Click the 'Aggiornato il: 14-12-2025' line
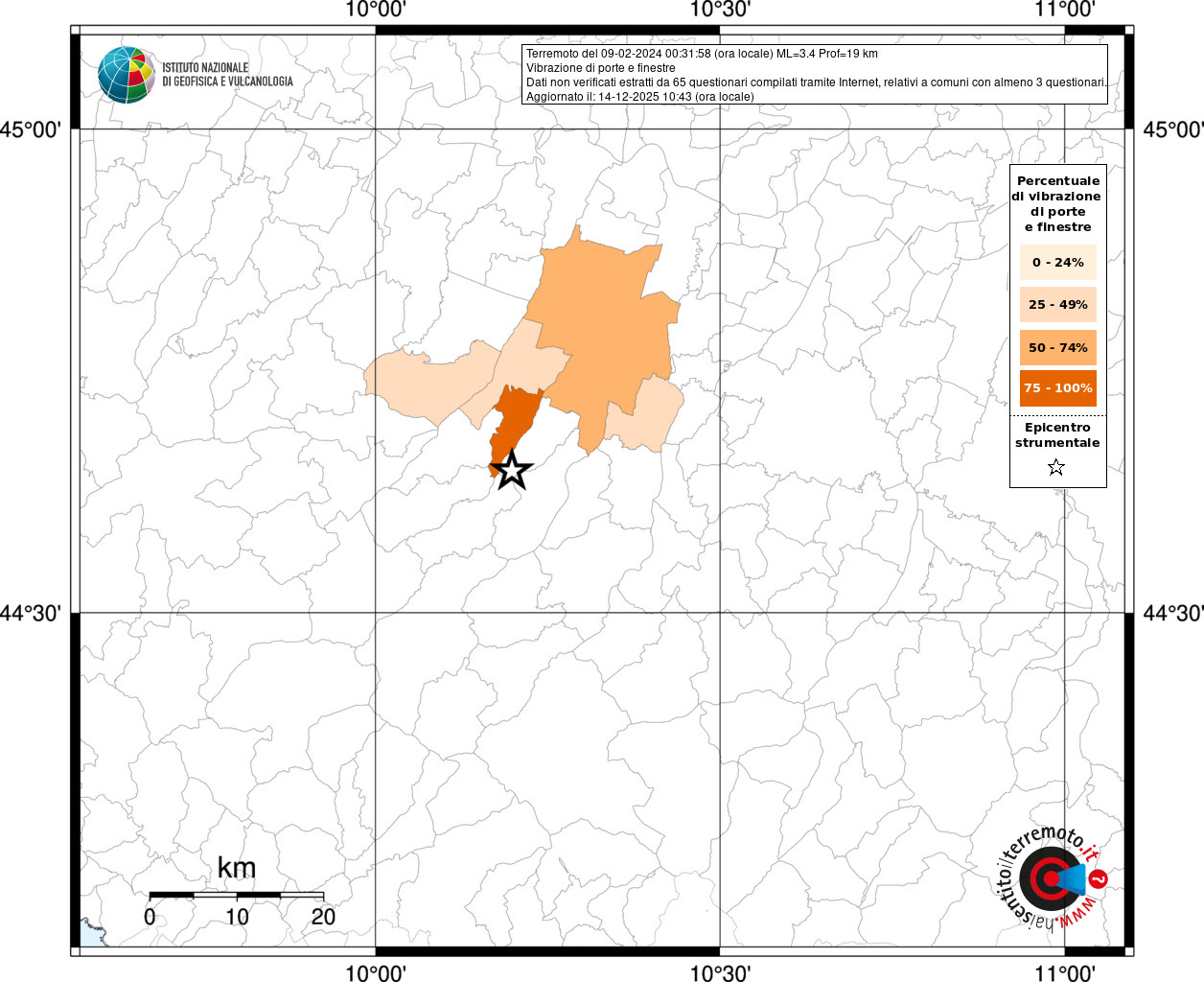This screenshot has height=982, width=1204. click(640, 97)
